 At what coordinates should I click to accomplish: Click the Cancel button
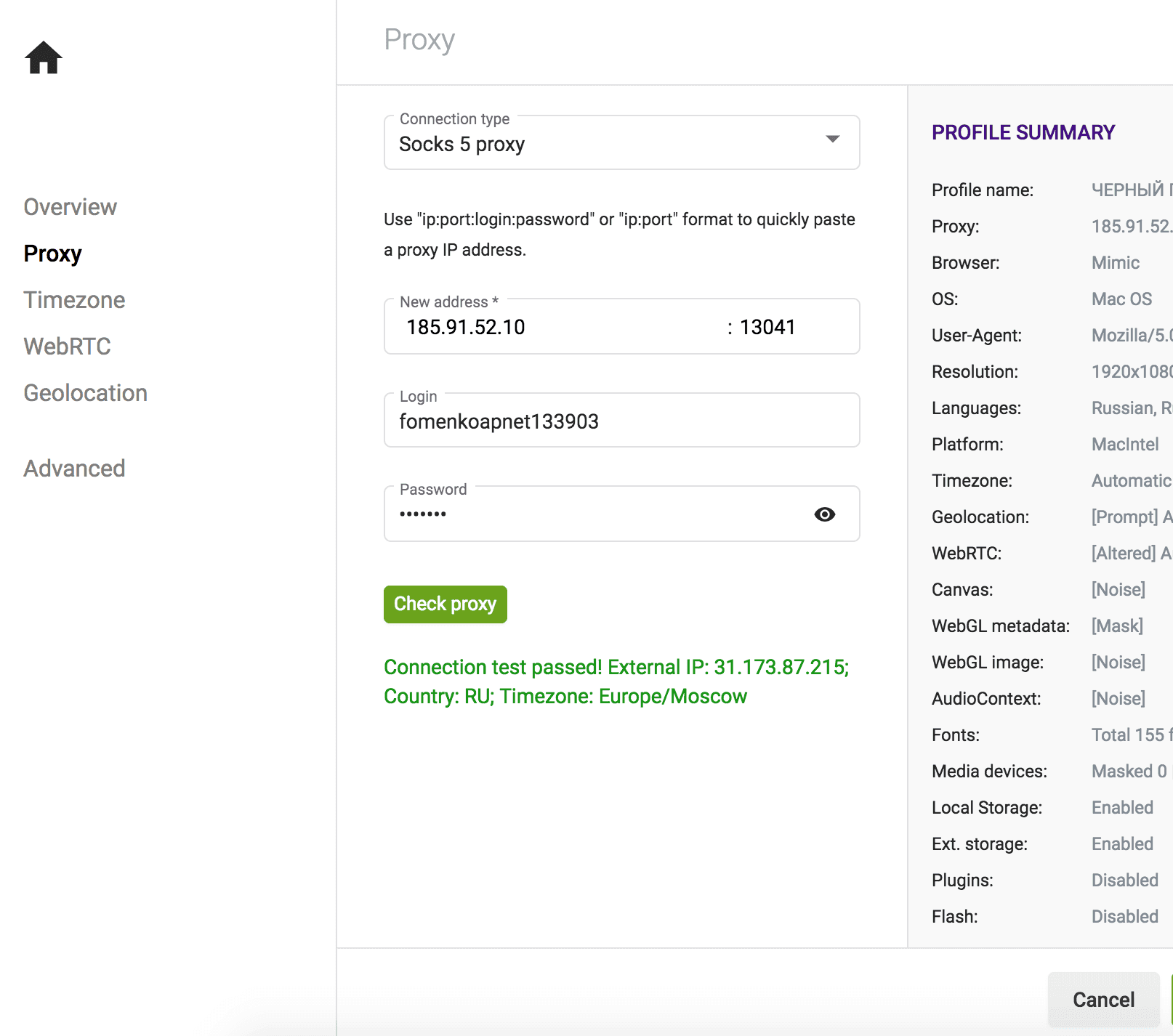pos(1103,999)
